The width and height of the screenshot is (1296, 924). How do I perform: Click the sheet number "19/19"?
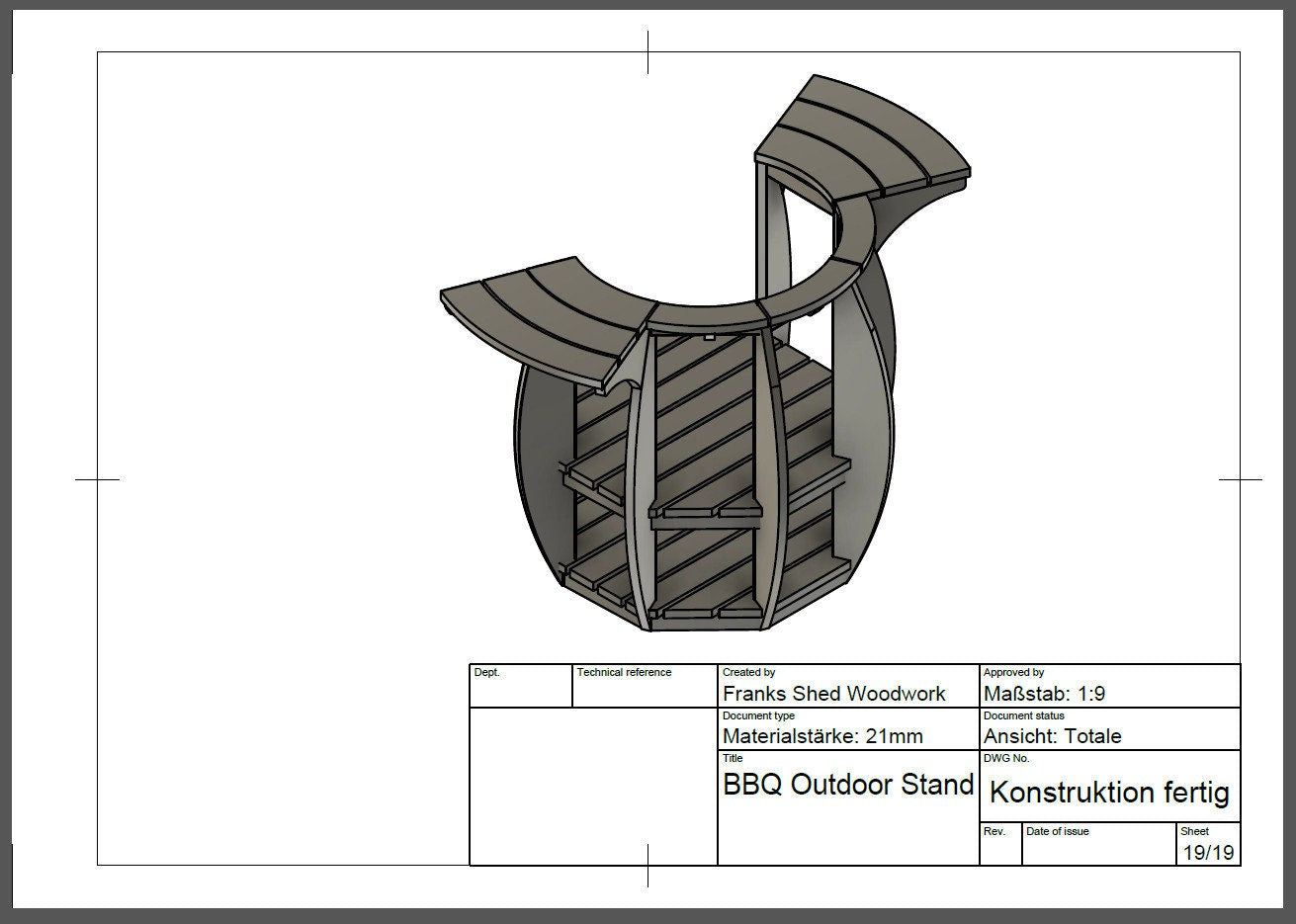[x=1207, y=853]
